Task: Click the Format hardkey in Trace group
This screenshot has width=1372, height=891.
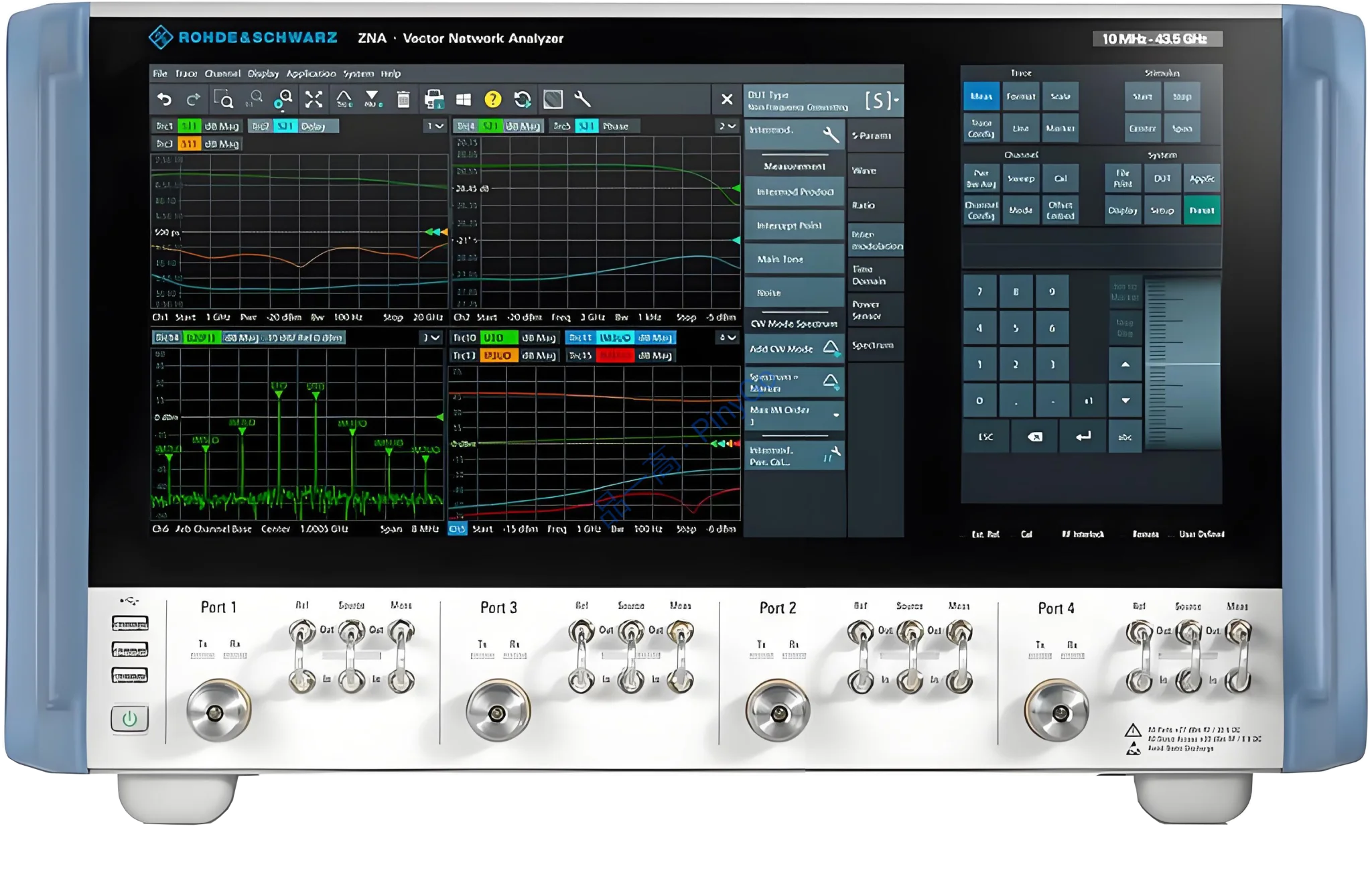Action: pos(1020,96)
